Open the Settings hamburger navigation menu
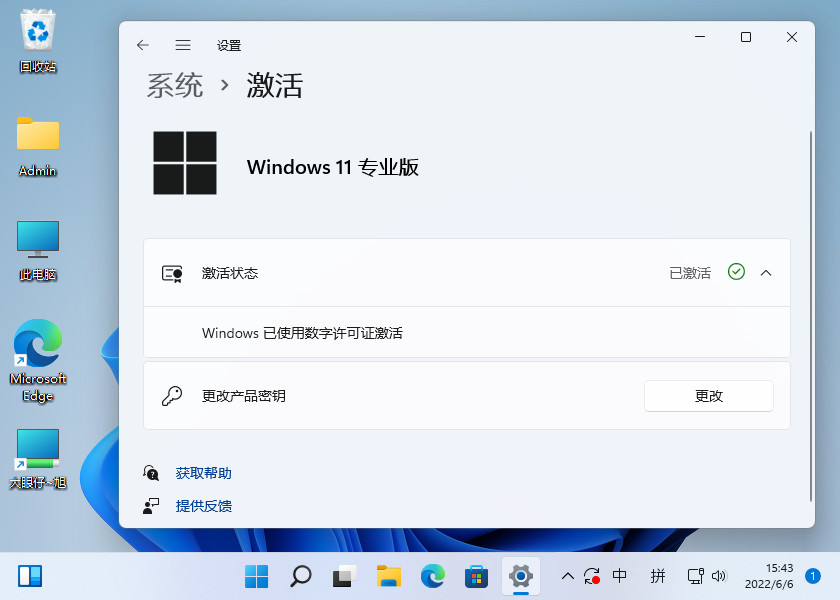The width and height of the screenshot is (840, 600). (x=183, y=45)
